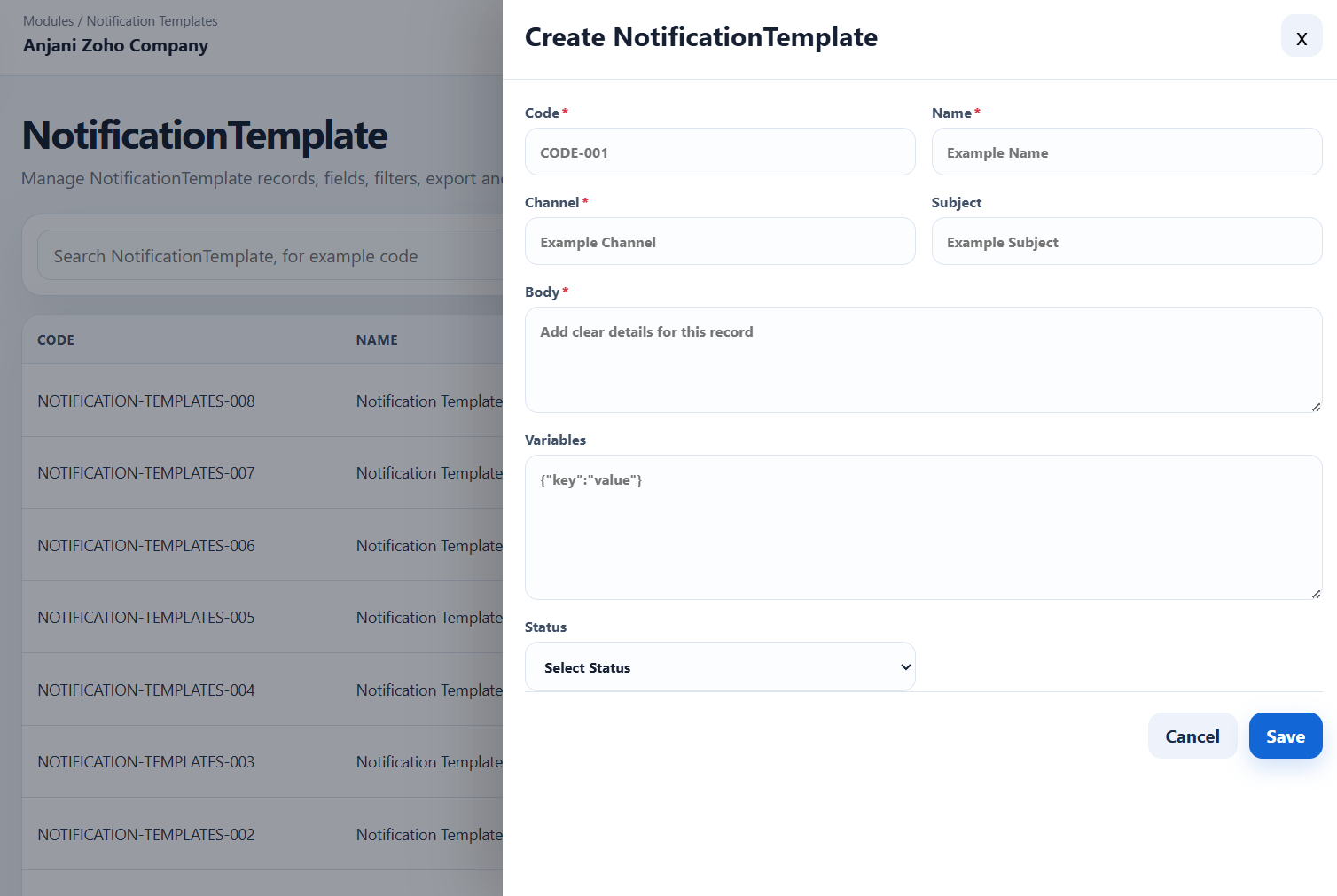The height and width of the screenshot is (896, 1337).
Task: Select row NOTIFICATION-TEMPLATES-007
Action: [x=262, y=473]
